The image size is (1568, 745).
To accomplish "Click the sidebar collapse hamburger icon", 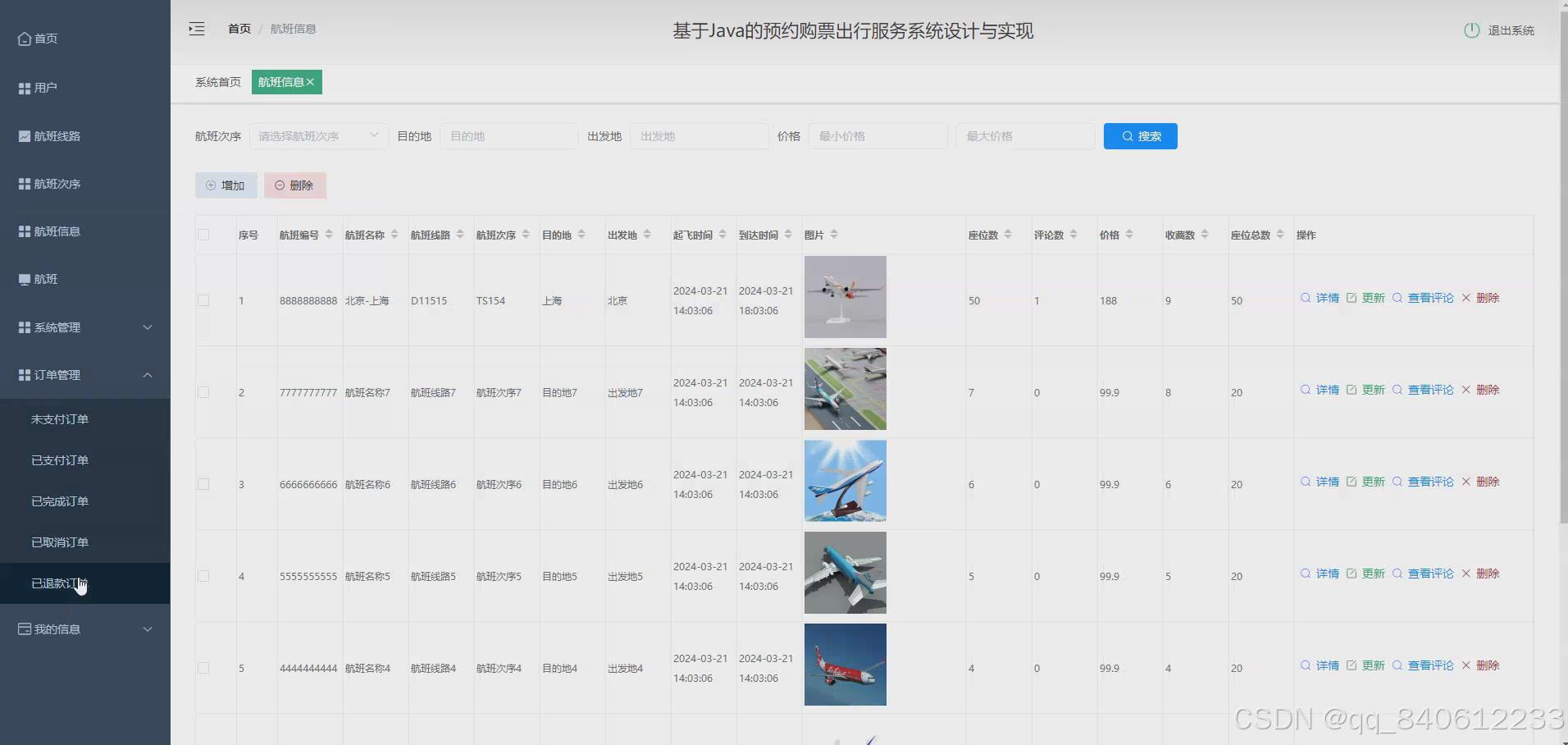I will [x=197, y=28].
